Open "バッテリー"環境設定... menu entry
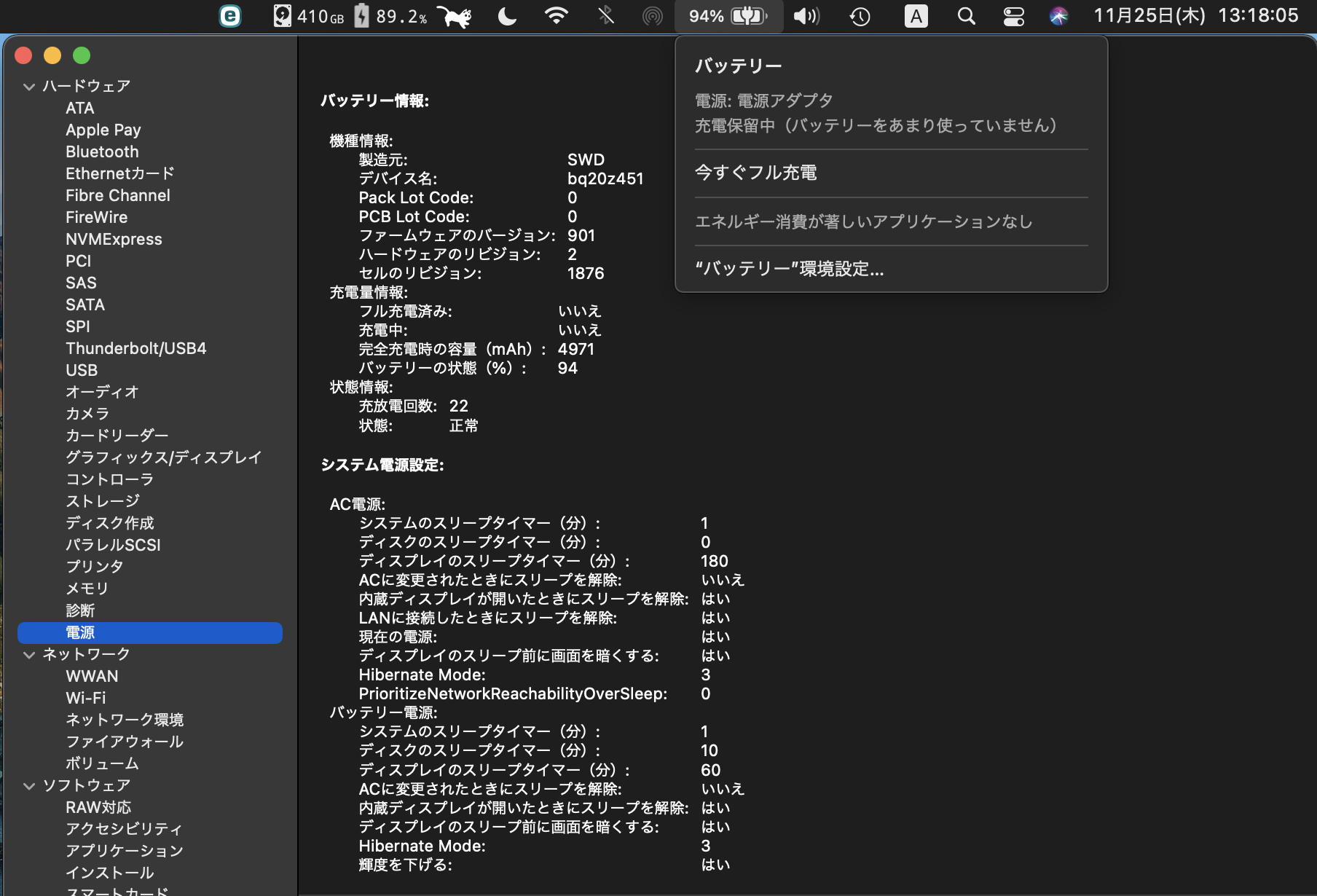Viewport: 1317px width, 896px height. 790,269
